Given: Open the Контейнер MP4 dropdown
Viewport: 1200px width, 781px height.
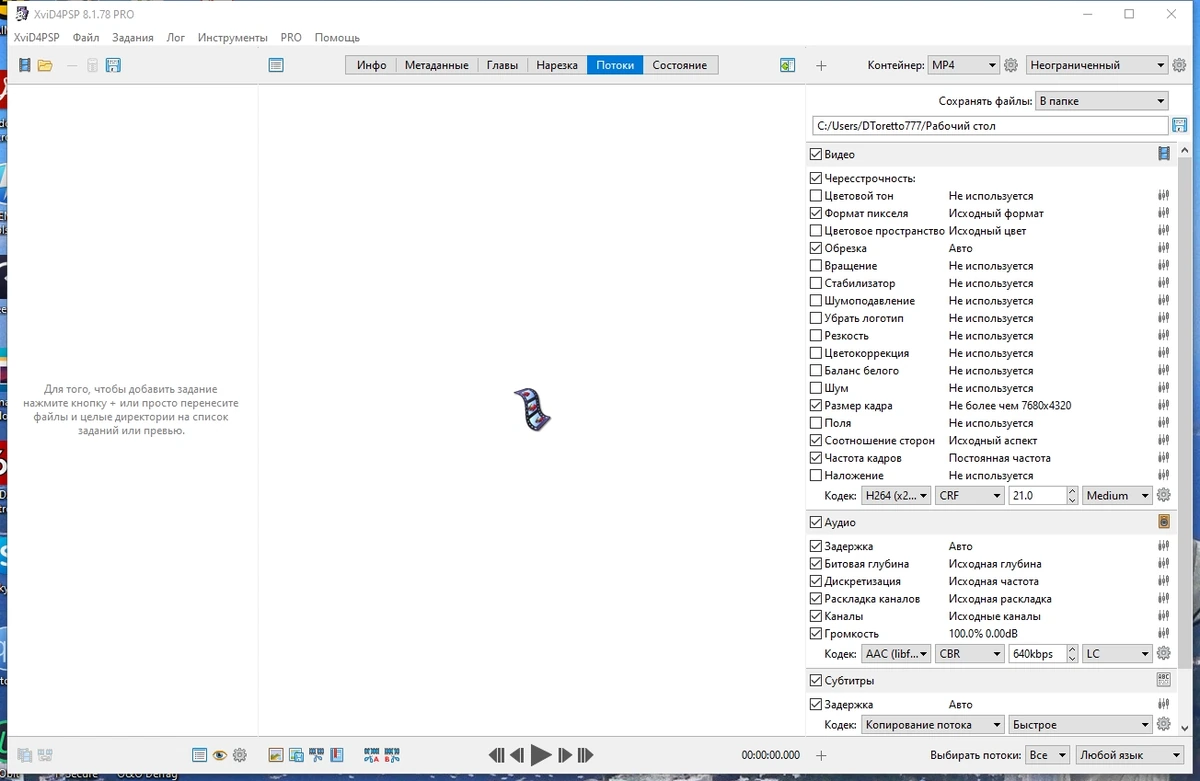Looking at the screenshot, I should [963, 65].
